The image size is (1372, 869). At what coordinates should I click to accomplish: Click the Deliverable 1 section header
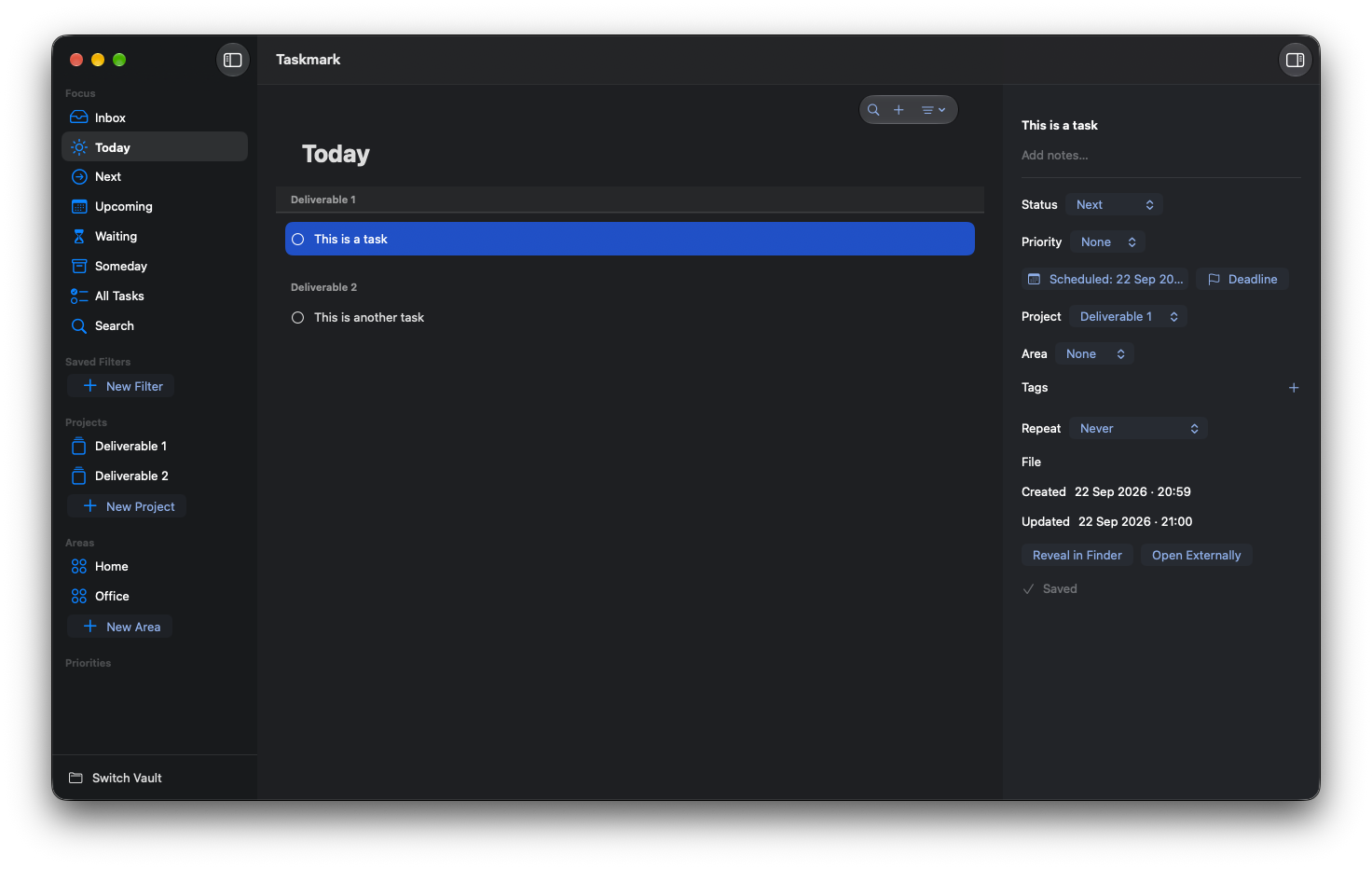pos(630,200)
